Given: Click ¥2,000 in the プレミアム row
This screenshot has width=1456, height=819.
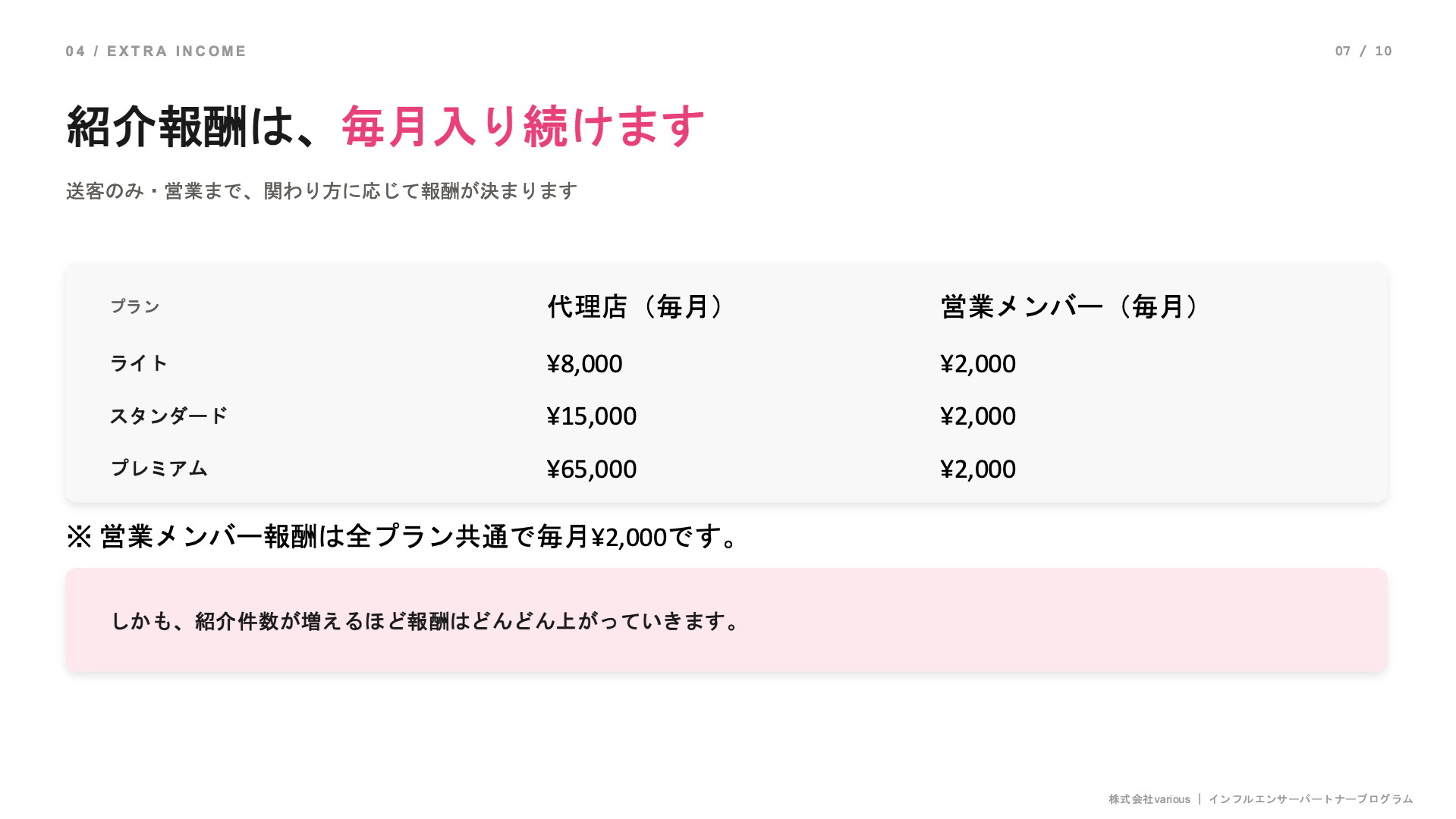Looking at the screenshot, I should coord(977,469).
